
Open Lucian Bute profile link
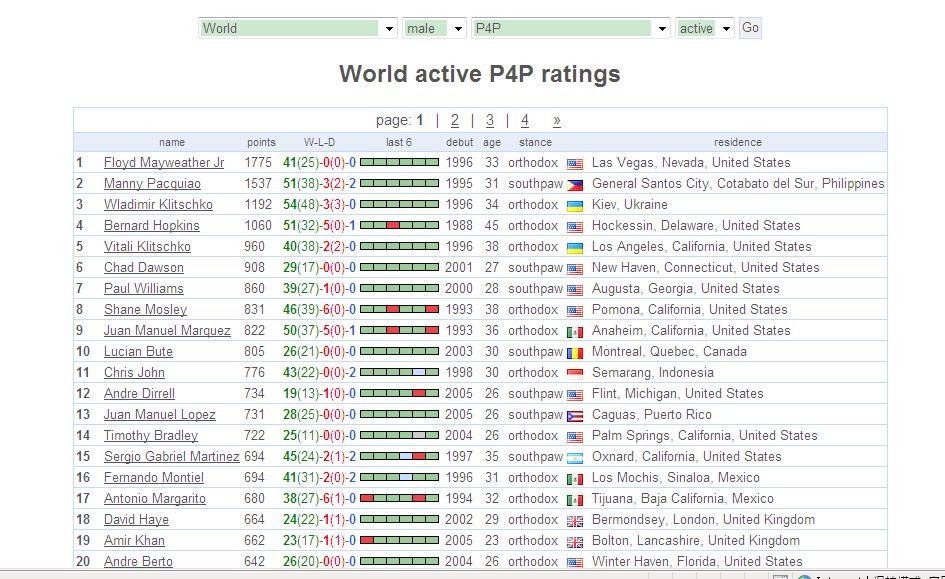tap(138, 352)
